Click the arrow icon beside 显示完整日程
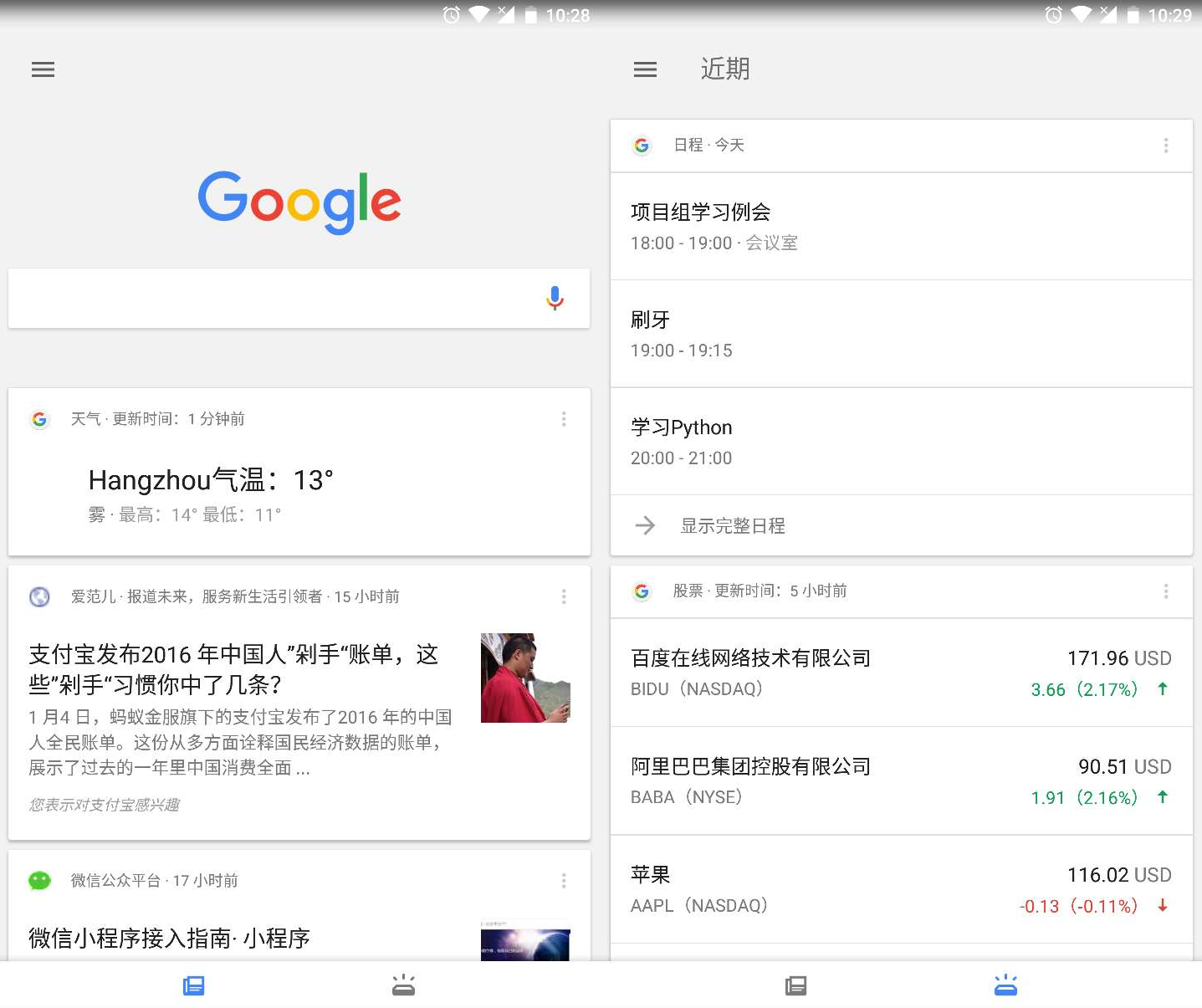The width and height of the screenshot is (1202, 1008). [645, 525]
